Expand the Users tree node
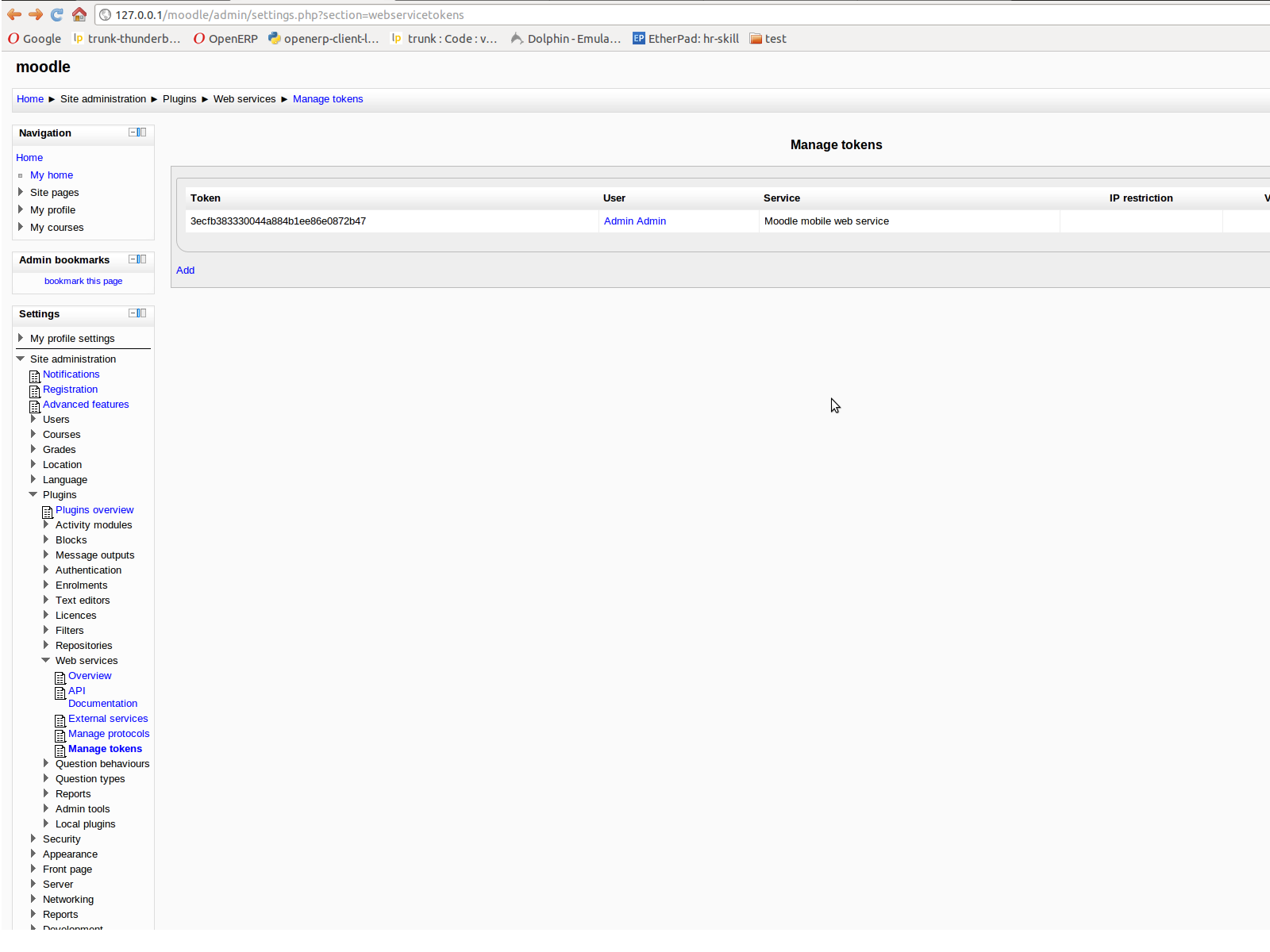 33,419
